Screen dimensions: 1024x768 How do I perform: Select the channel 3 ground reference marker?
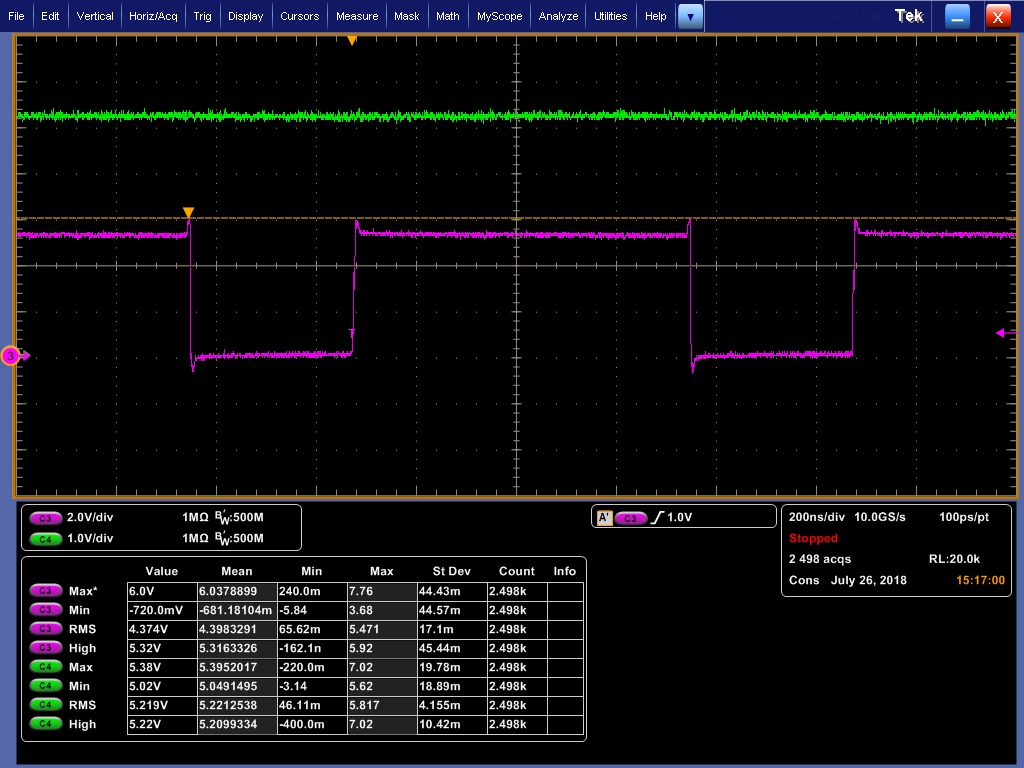click(11, 355)
